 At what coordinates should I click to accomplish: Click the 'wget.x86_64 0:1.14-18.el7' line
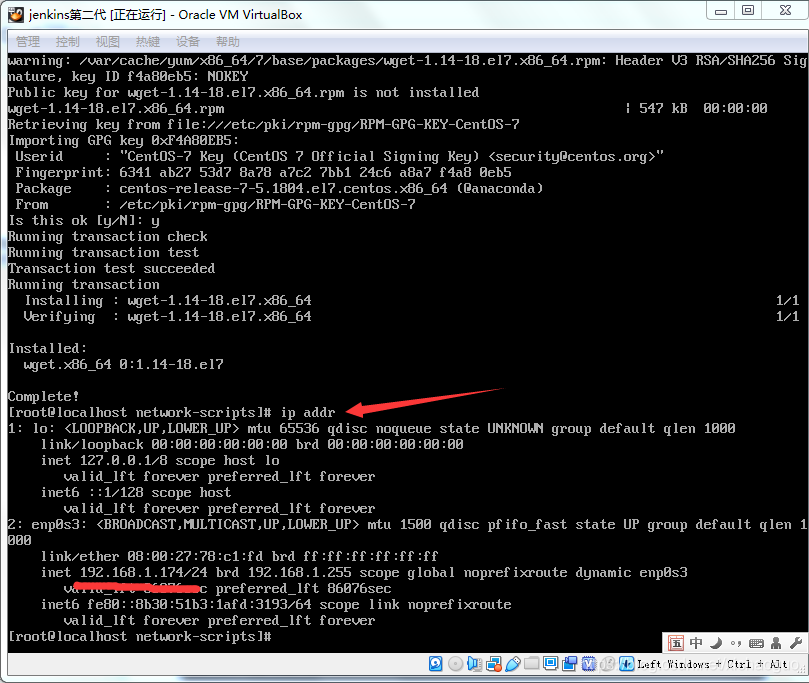click(x=124, y=364)
